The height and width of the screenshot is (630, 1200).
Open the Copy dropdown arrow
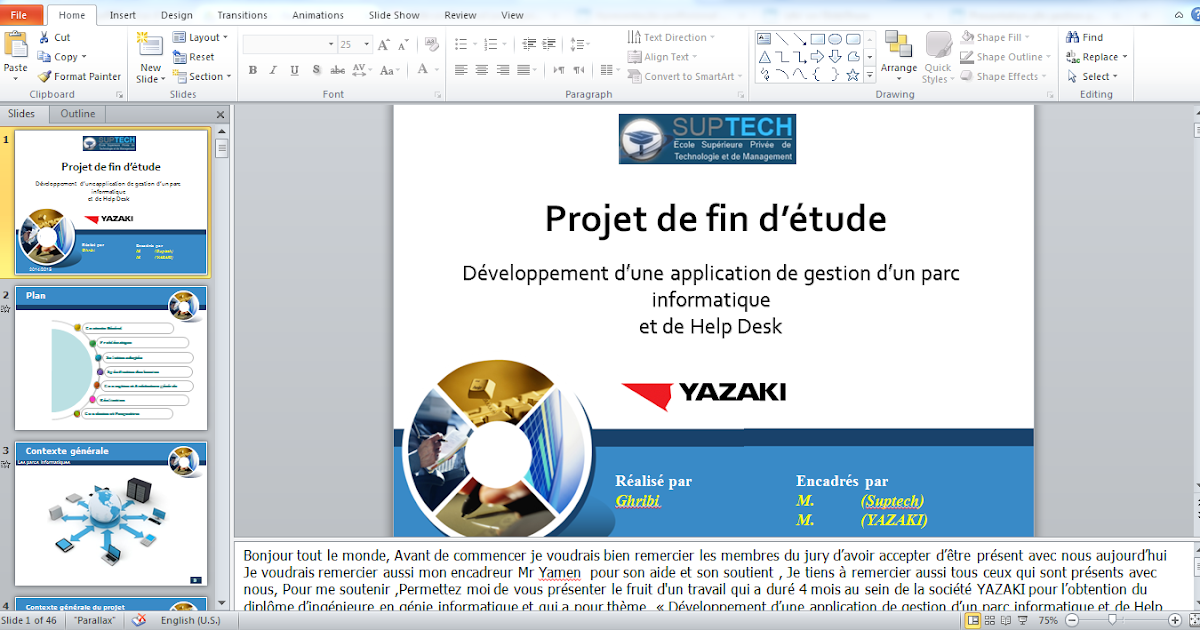84,57
